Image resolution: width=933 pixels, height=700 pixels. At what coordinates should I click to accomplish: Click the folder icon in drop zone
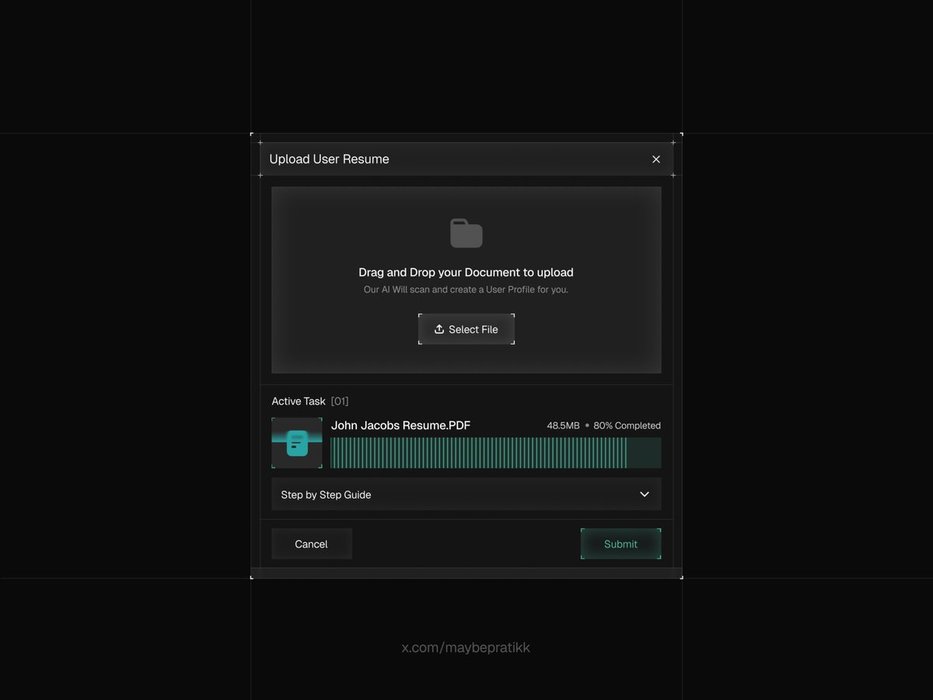click(466, 233)
